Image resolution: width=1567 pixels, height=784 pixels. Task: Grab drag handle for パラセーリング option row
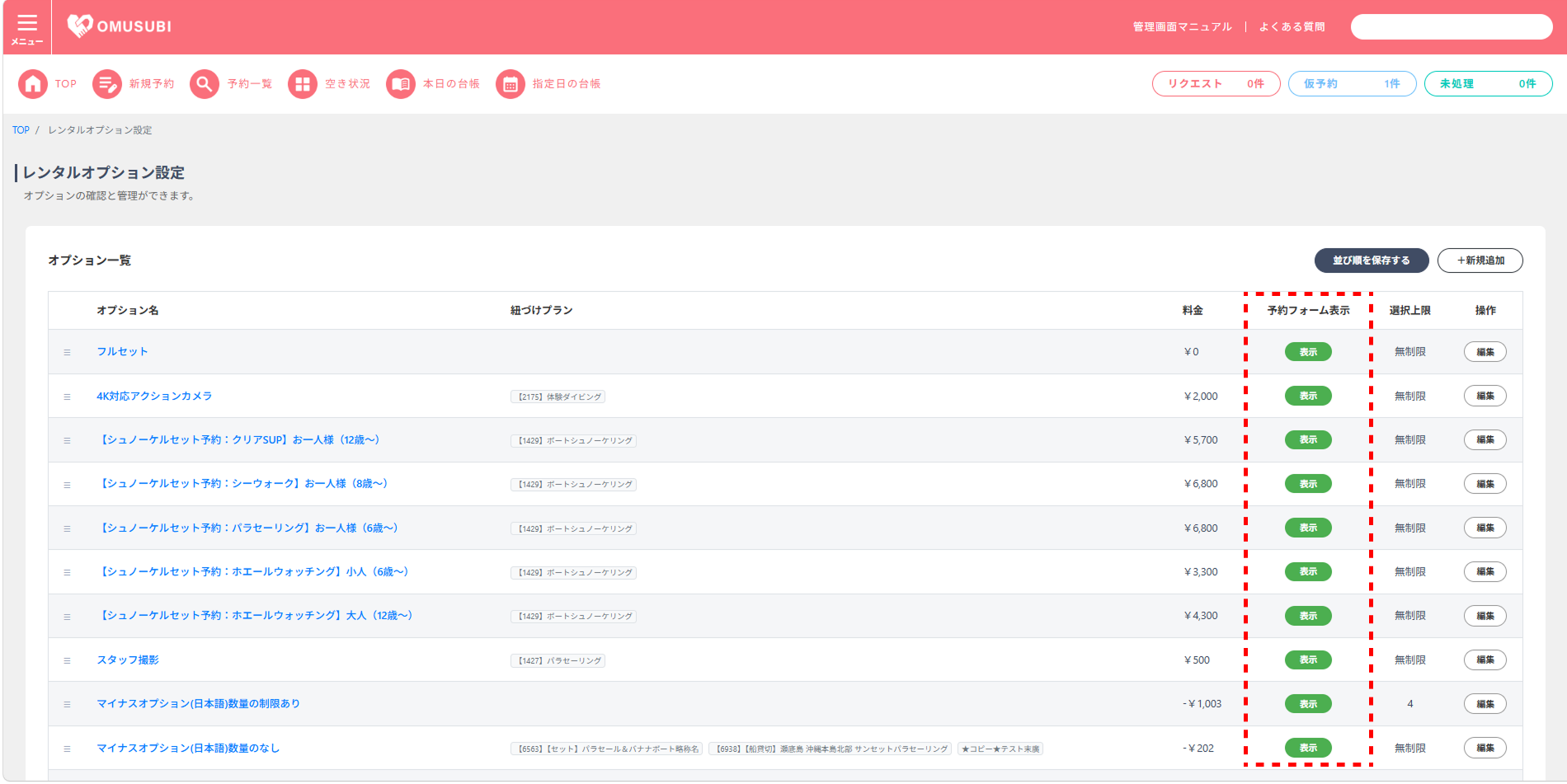tap(68, 528)
